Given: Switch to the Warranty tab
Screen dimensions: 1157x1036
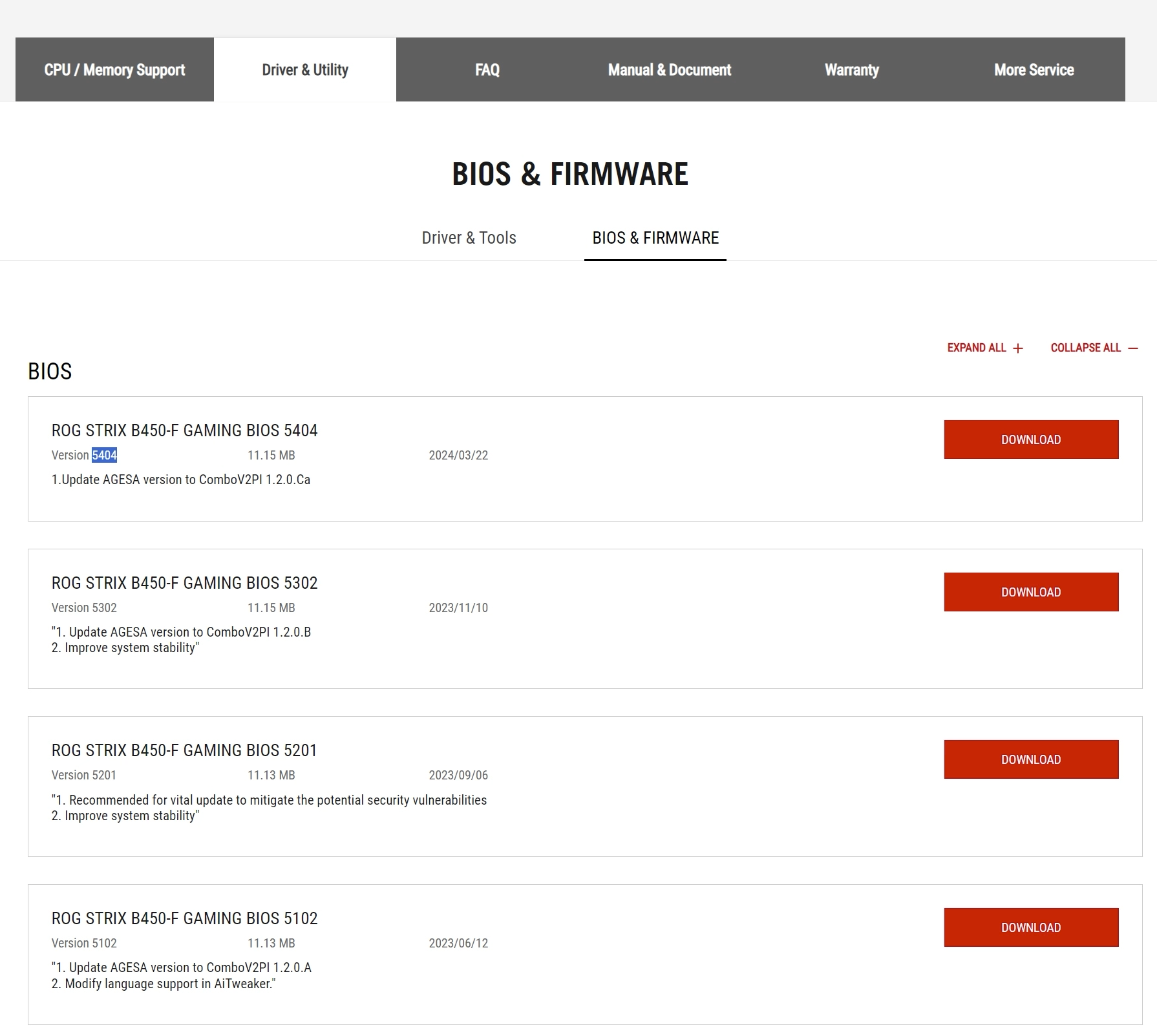Looking at the screenshot, I should tap(851, 70).
